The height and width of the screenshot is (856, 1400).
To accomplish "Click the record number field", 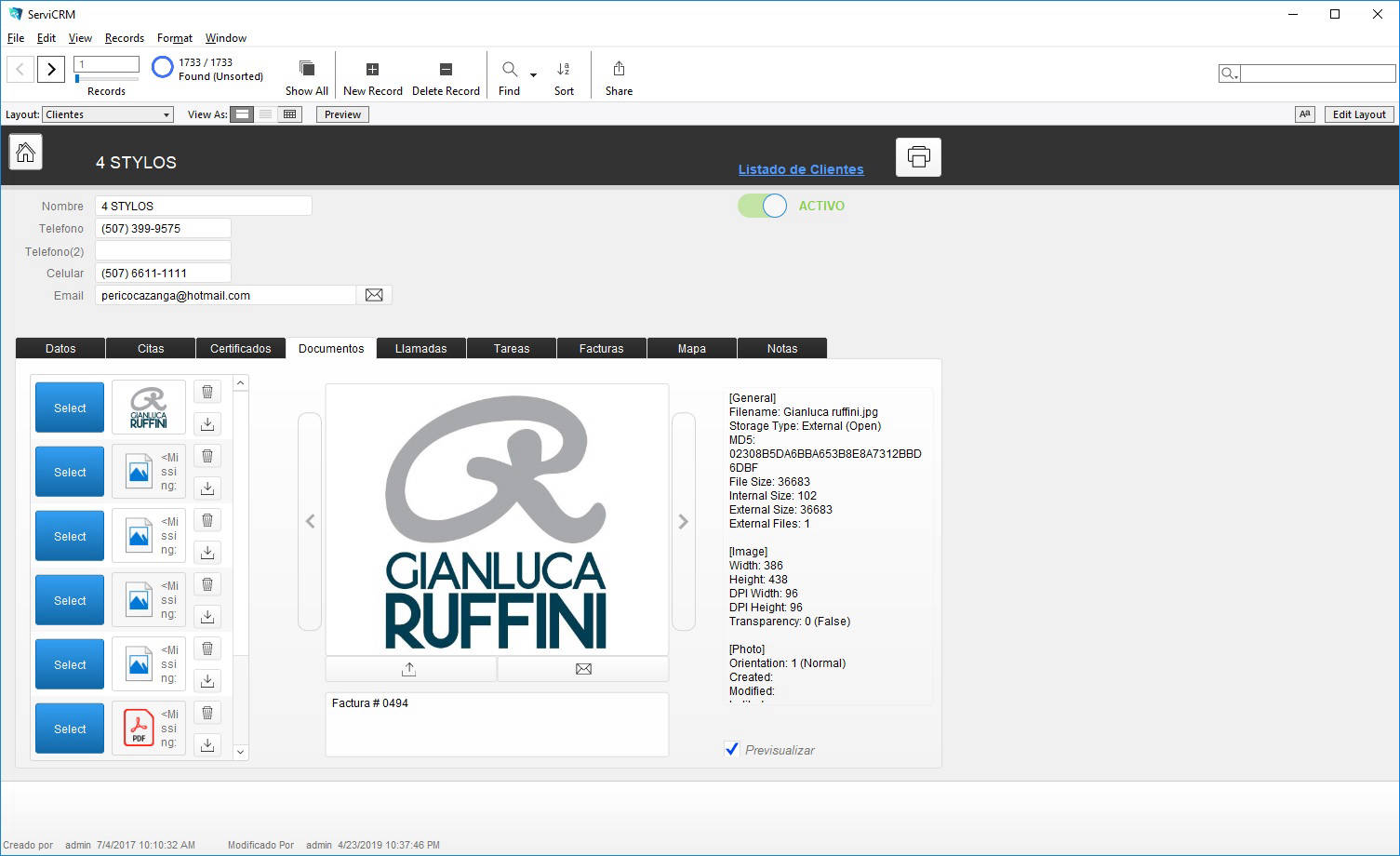I will point(107,64).
